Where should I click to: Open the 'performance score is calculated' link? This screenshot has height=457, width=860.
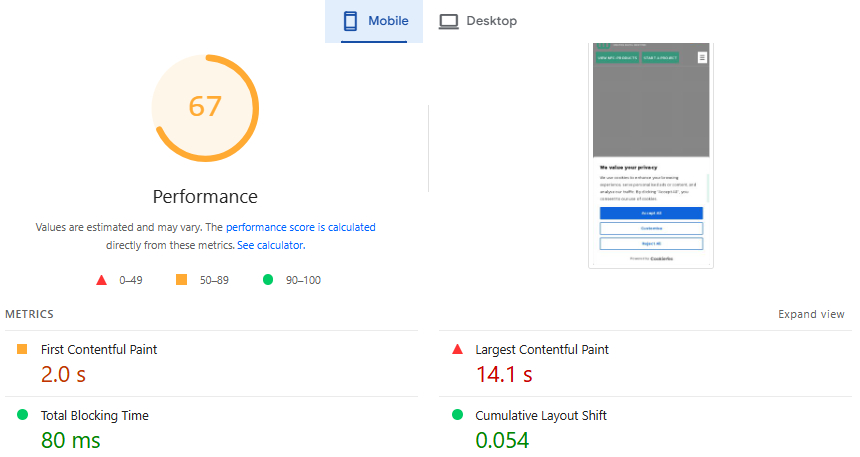301,227
